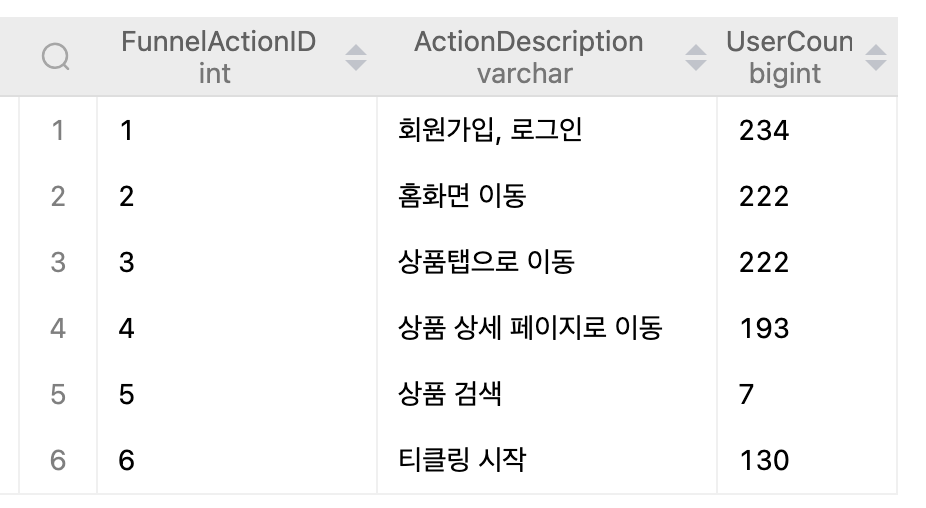This screenshot has width=926, height=508.
Task: Select row number 6
Action: [x=58, y=460]
